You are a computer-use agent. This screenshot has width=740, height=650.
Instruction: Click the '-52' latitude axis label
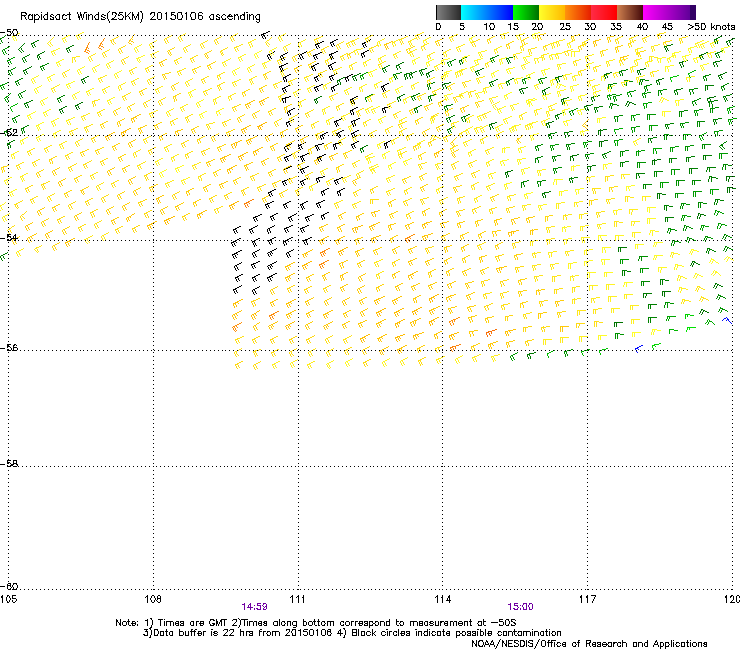coord(9,132)
